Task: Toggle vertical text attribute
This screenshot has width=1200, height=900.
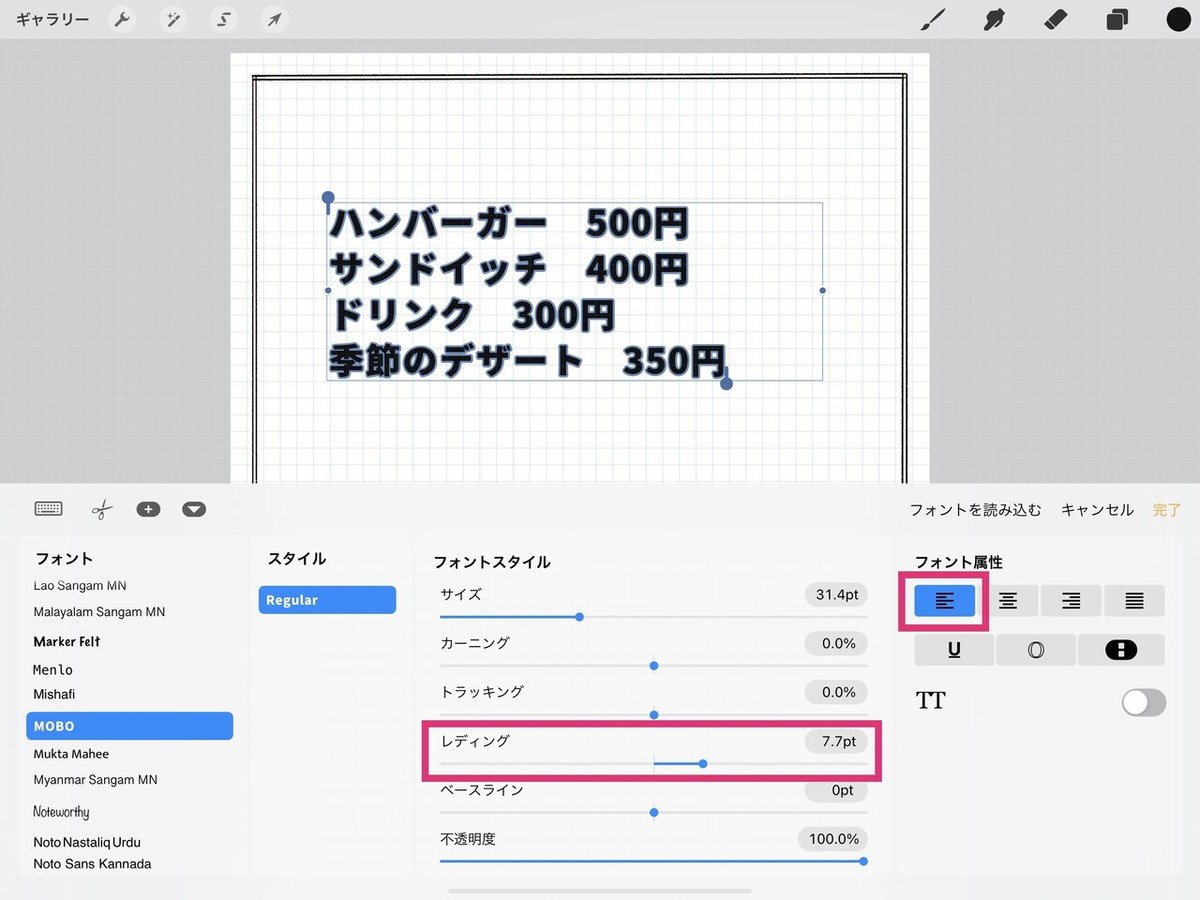Action: pyautogui.click(x=1121, y=650)
